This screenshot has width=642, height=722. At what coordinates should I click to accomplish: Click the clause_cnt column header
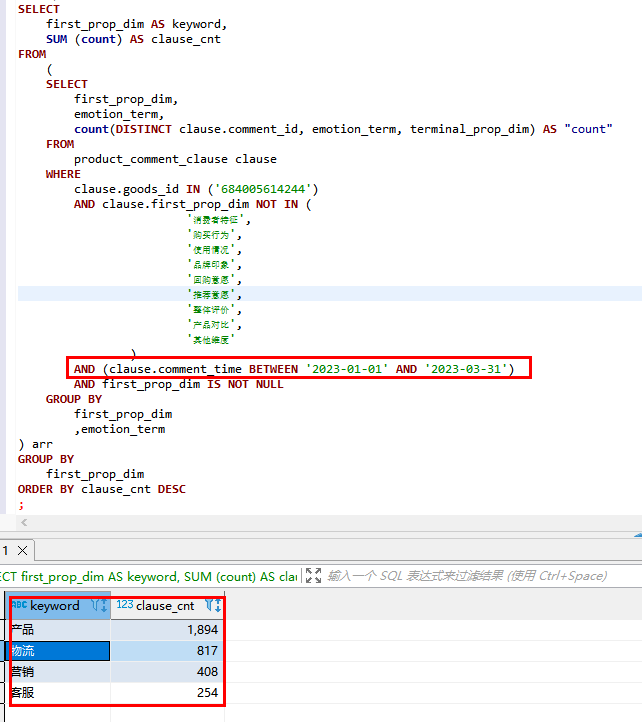point(168,606)
